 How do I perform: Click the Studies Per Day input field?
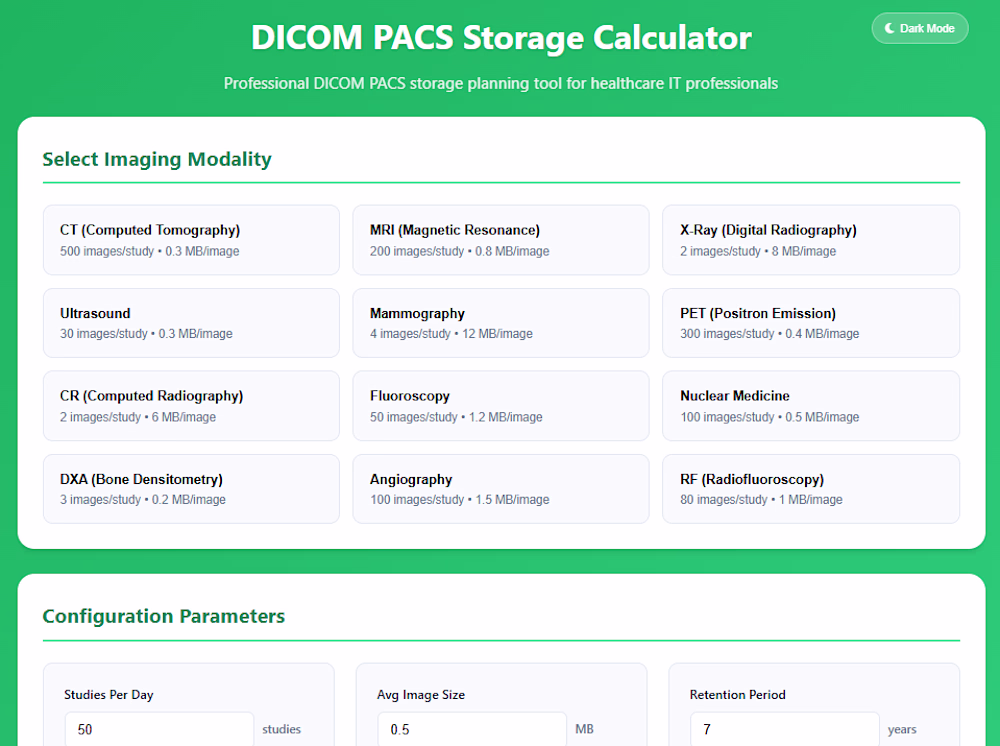(159, 729)
